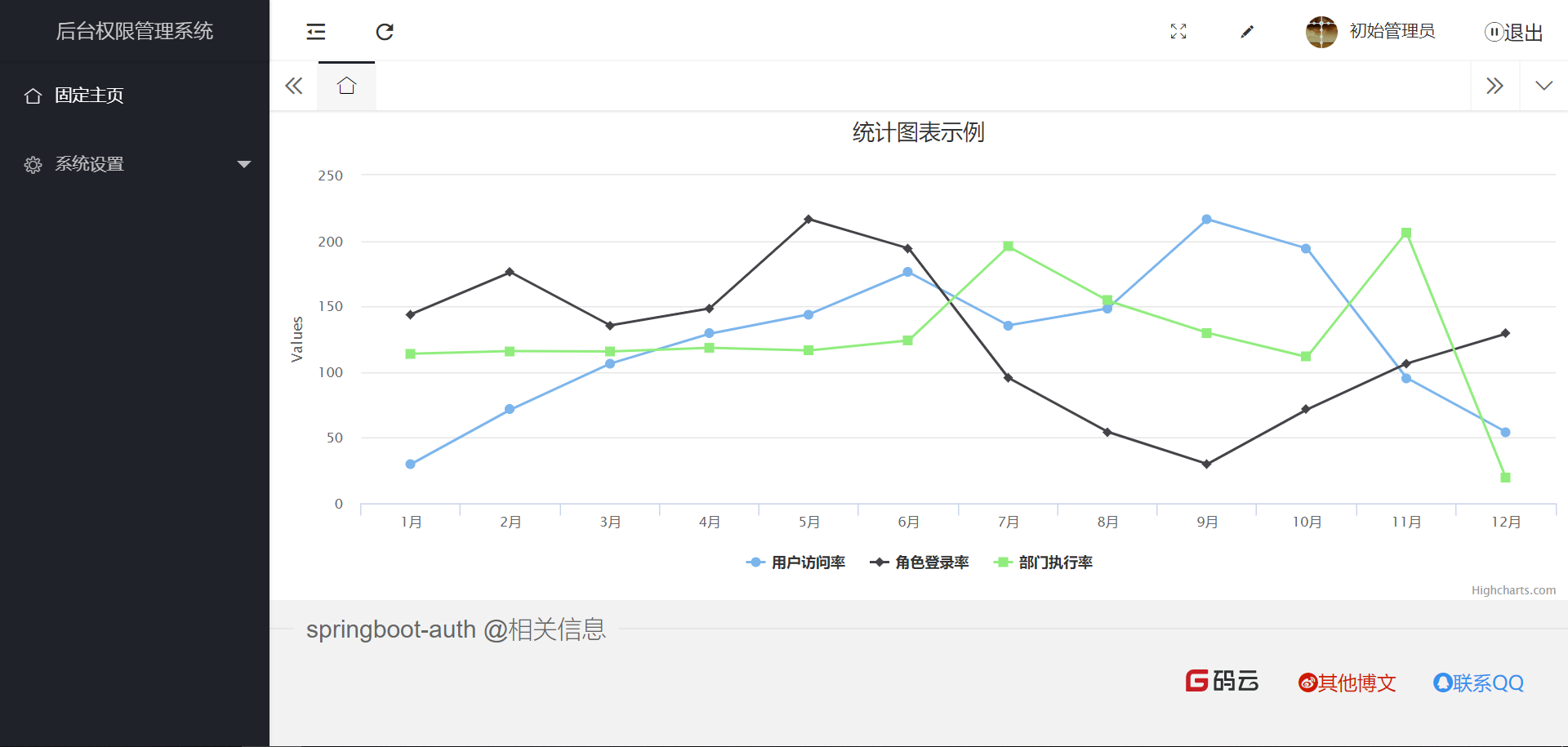Select the home tab icon
The image size is (1568, 747).
[347, 86]
